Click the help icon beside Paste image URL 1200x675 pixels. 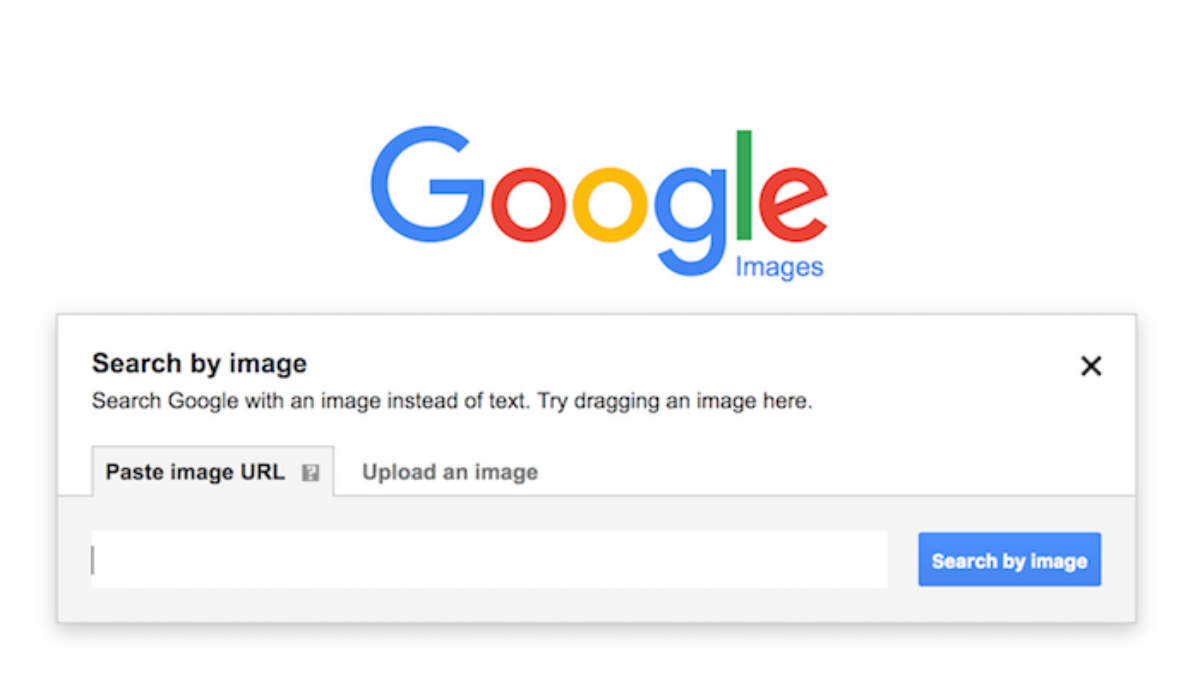(x=311, y=473)
